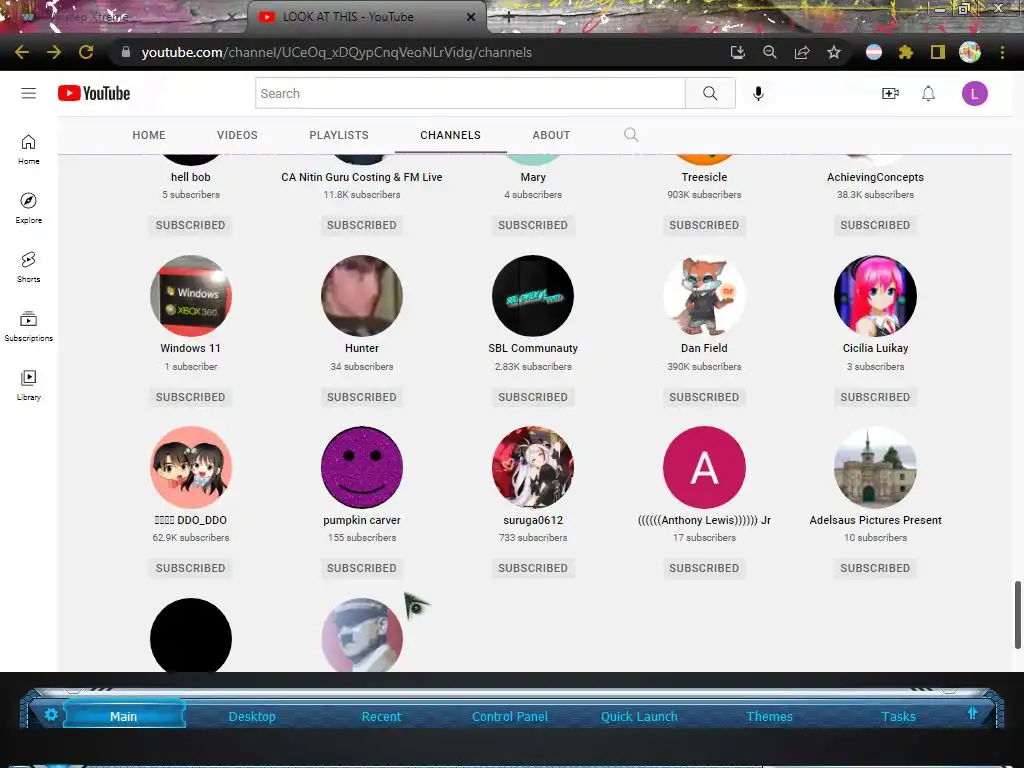This screenshot has width=1024, height=768.
Task: Switch to the HOME channel tab
Action: [149, 135]
